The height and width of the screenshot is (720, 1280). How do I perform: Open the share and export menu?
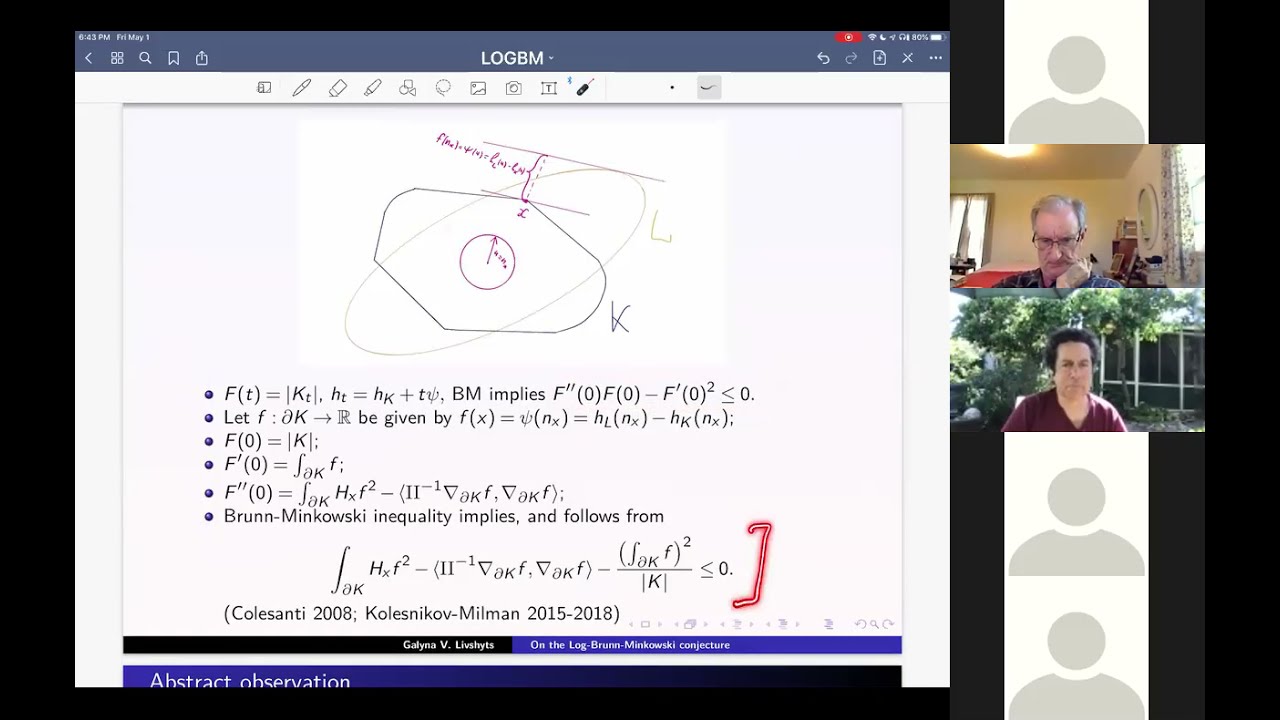[x=202, y=58]
